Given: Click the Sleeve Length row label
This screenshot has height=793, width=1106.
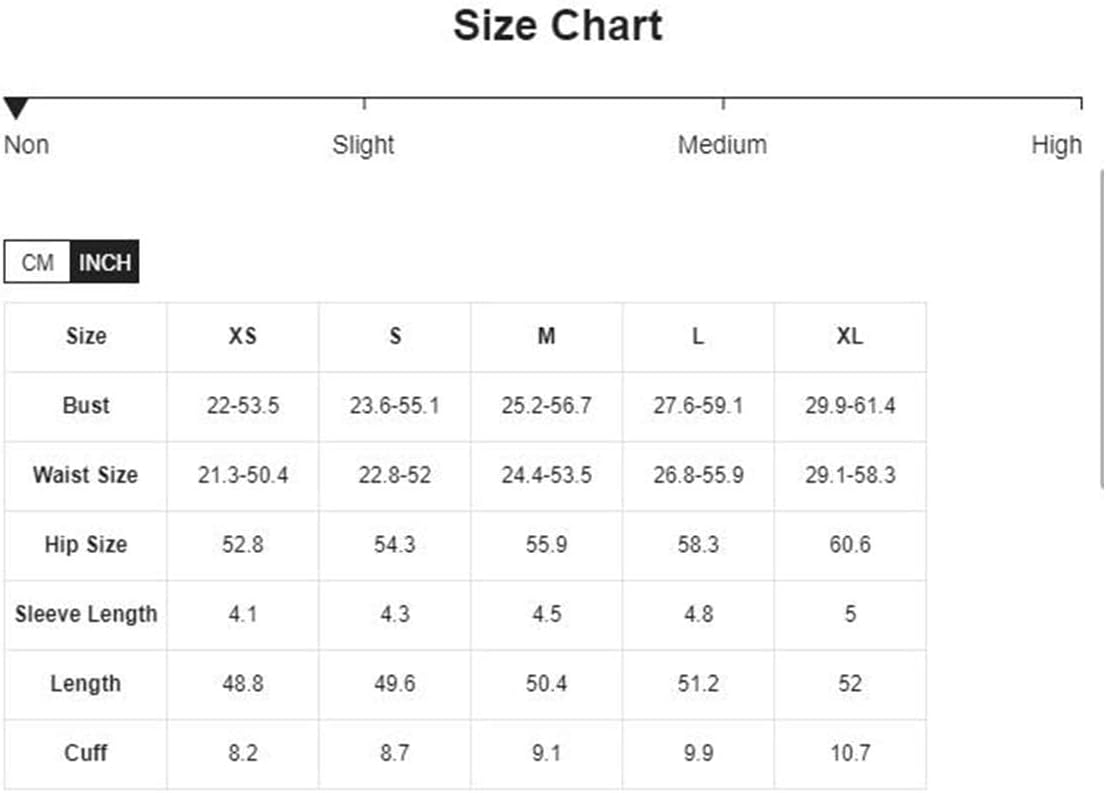Looking at the screenshot, I should point(86,614).
